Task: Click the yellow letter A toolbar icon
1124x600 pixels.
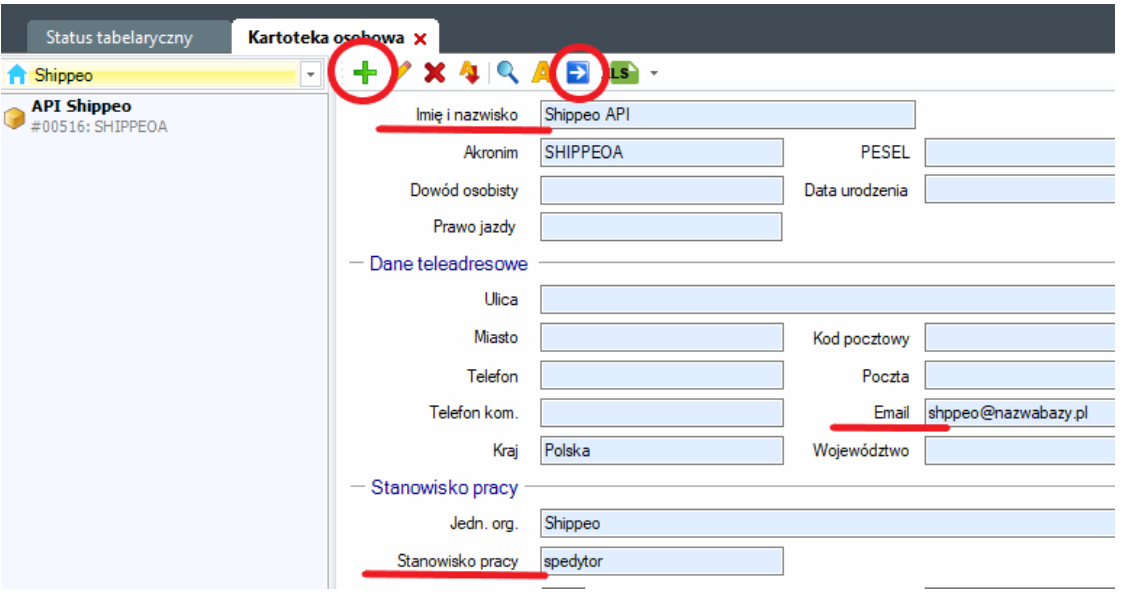Action: tap(540, 72)
